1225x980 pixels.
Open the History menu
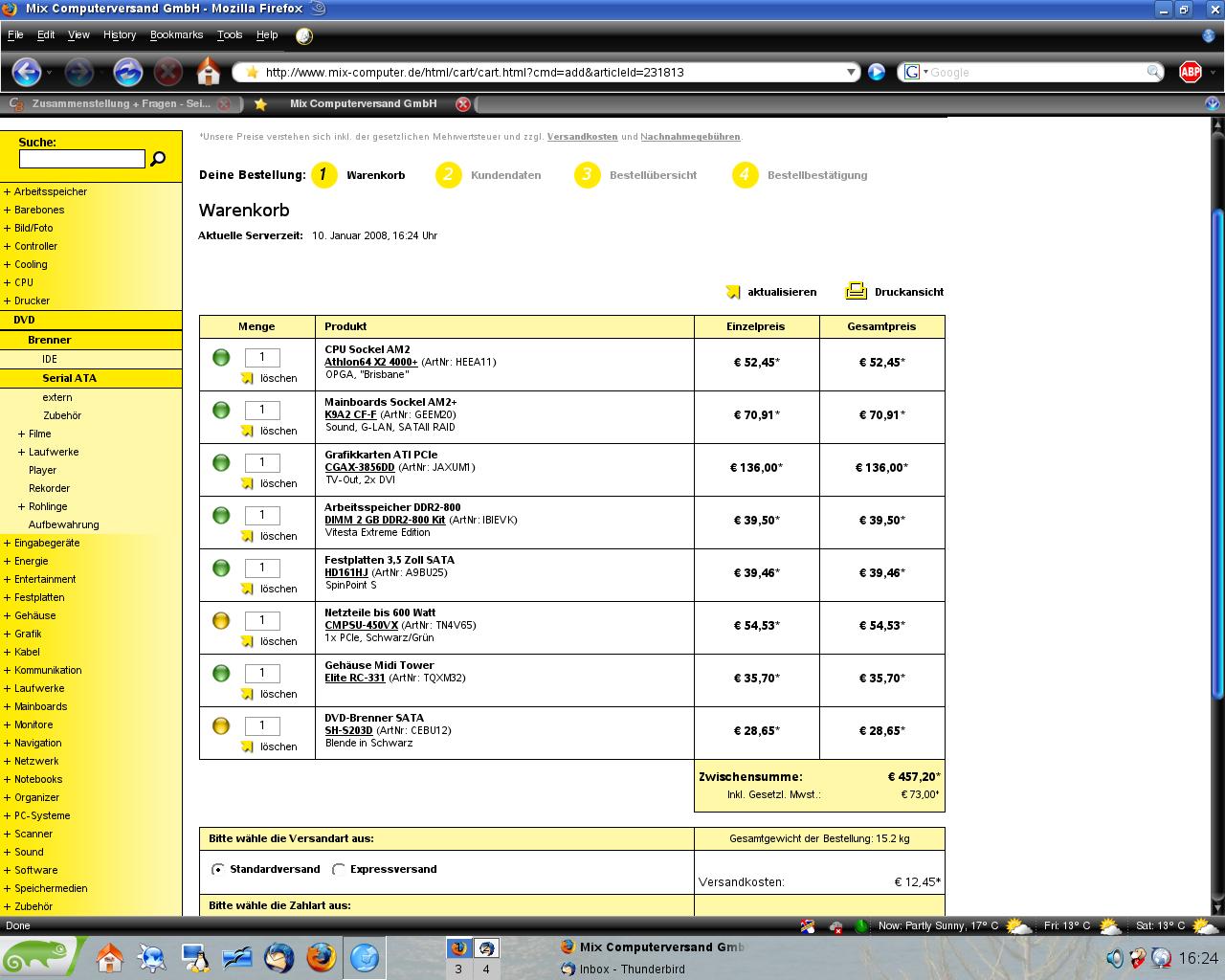point(120,34)
